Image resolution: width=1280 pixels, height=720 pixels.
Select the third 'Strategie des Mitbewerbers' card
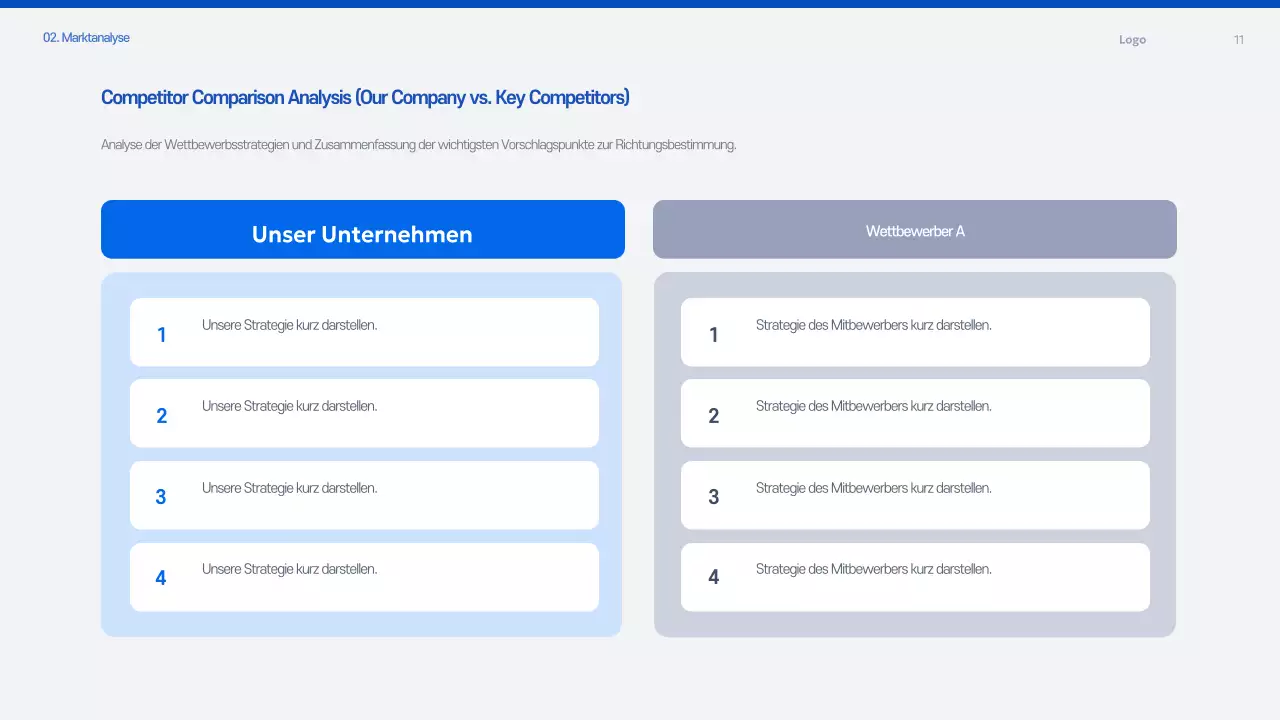coord(915,495)
